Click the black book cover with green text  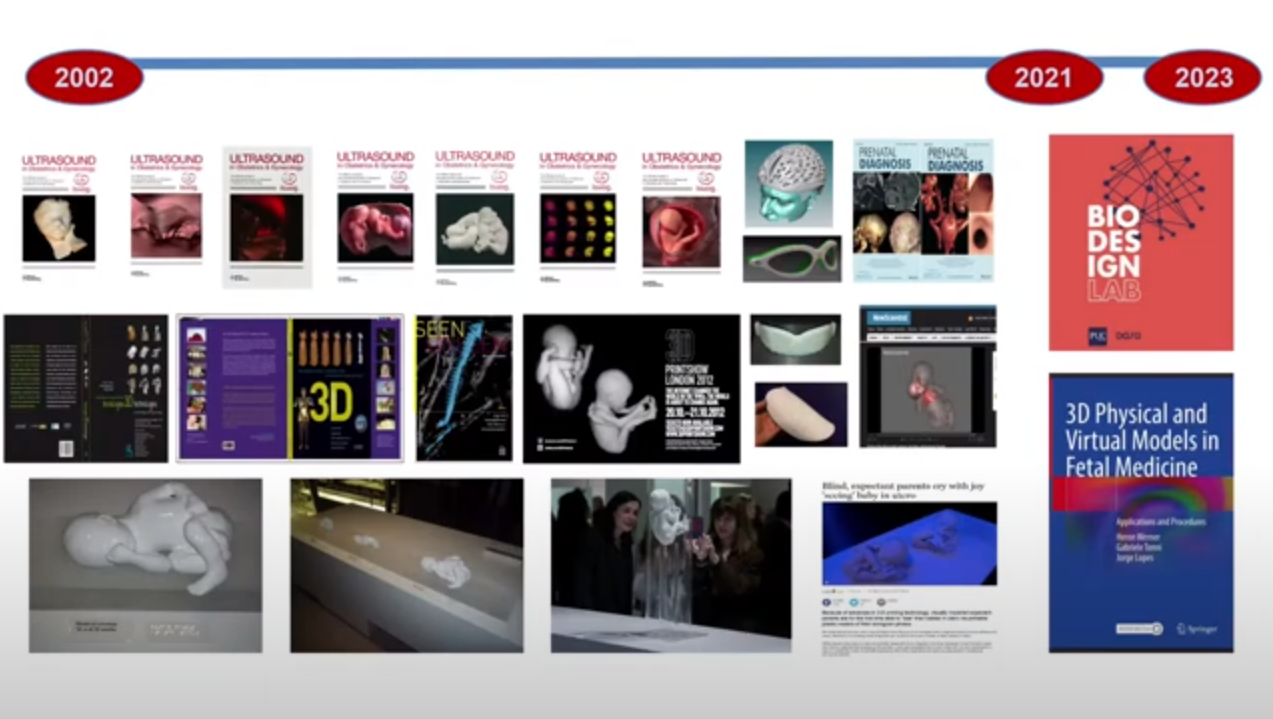pyautogui.click(x=86, y=388)
